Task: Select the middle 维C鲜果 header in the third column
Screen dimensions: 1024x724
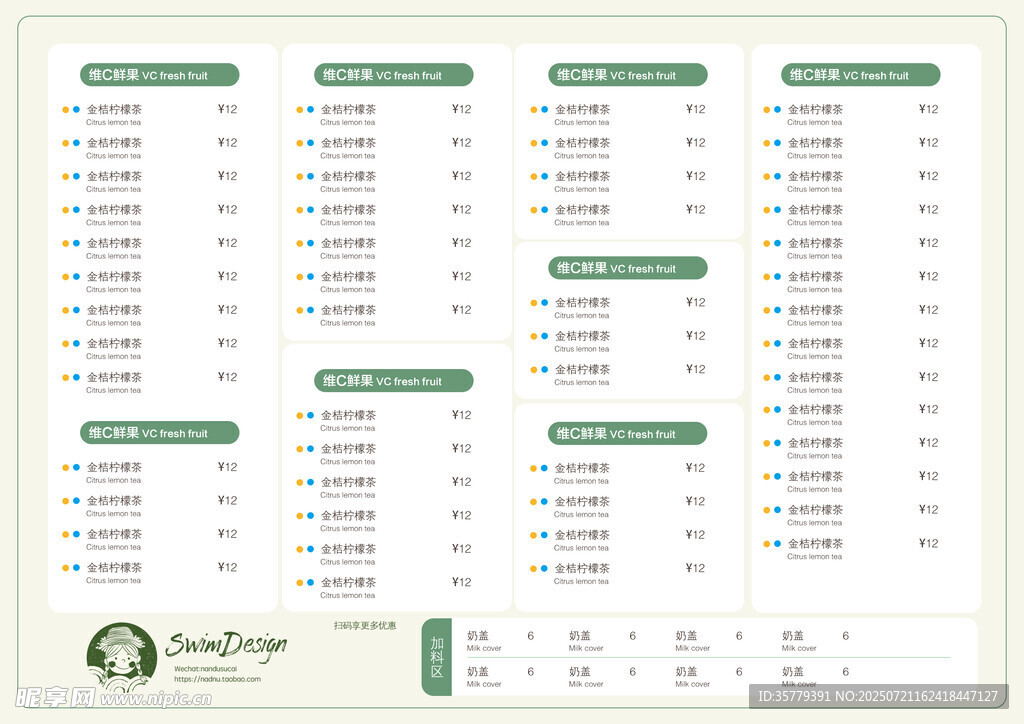Action: 627,268
